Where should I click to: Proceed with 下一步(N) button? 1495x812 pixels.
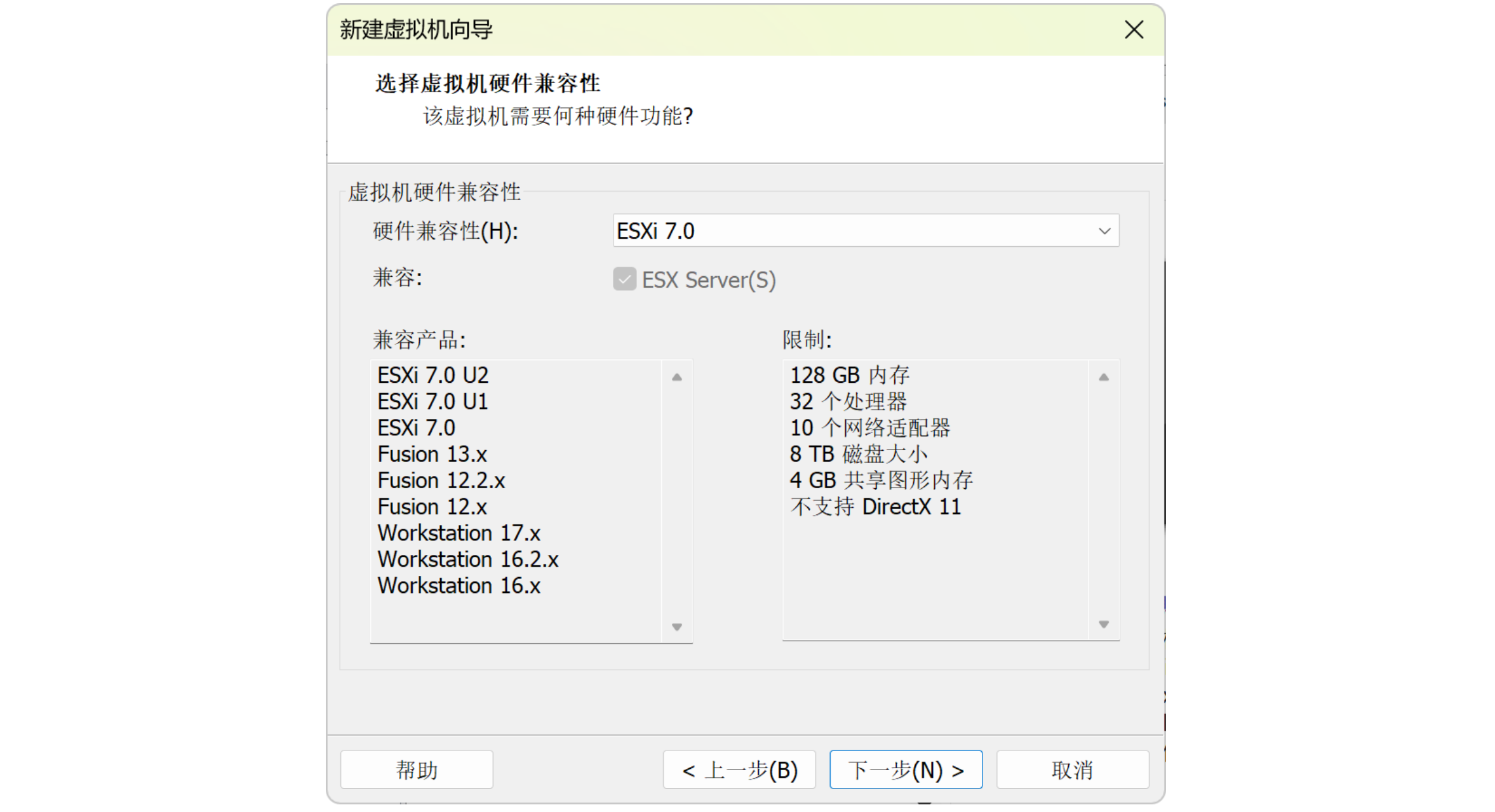tap(906, 770)
